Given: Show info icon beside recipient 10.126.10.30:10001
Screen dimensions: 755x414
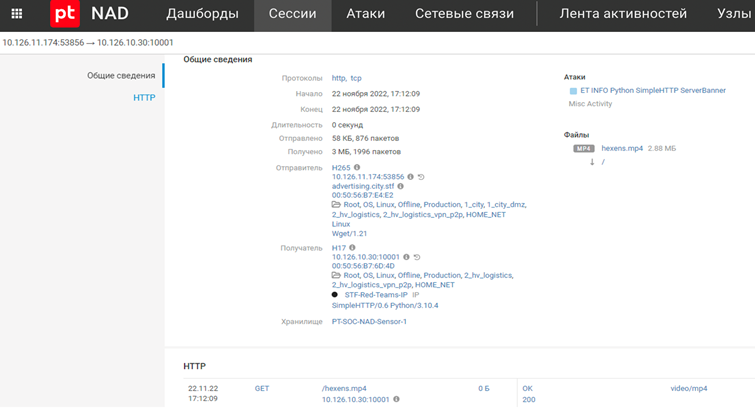Looking at the screenshot, I should coord(406,257).
